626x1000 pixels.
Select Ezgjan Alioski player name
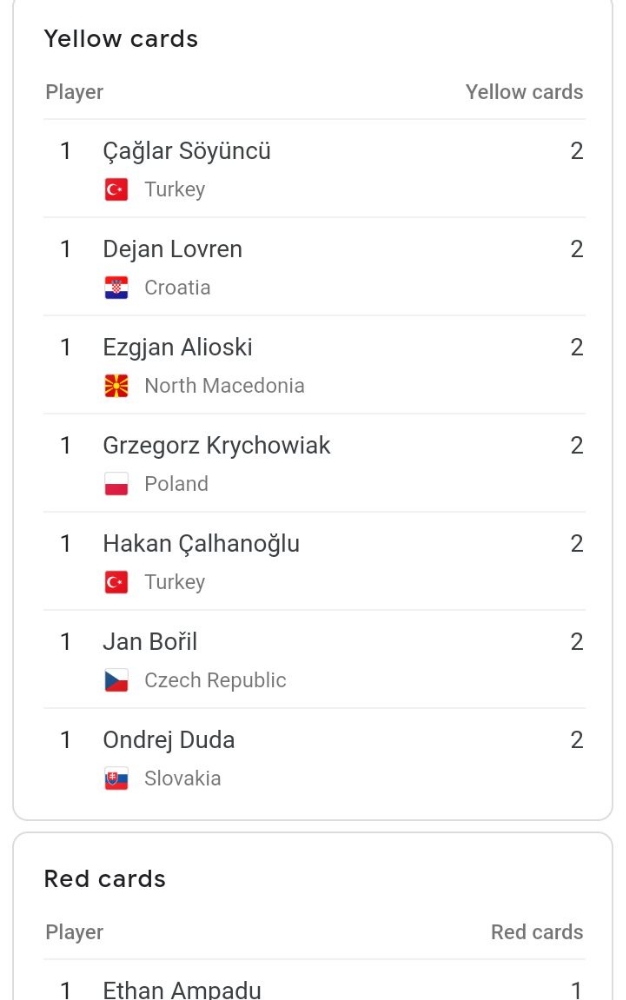[177, 348]
